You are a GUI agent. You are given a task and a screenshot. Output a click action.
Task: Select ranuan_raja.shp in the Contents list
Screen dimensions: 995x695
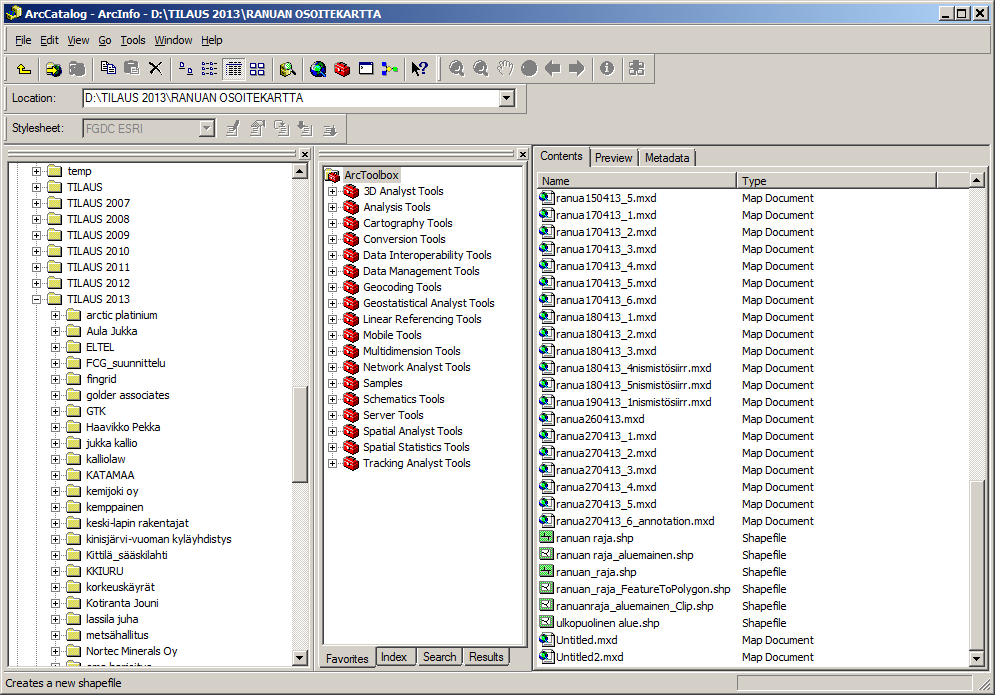pos(596,572)
